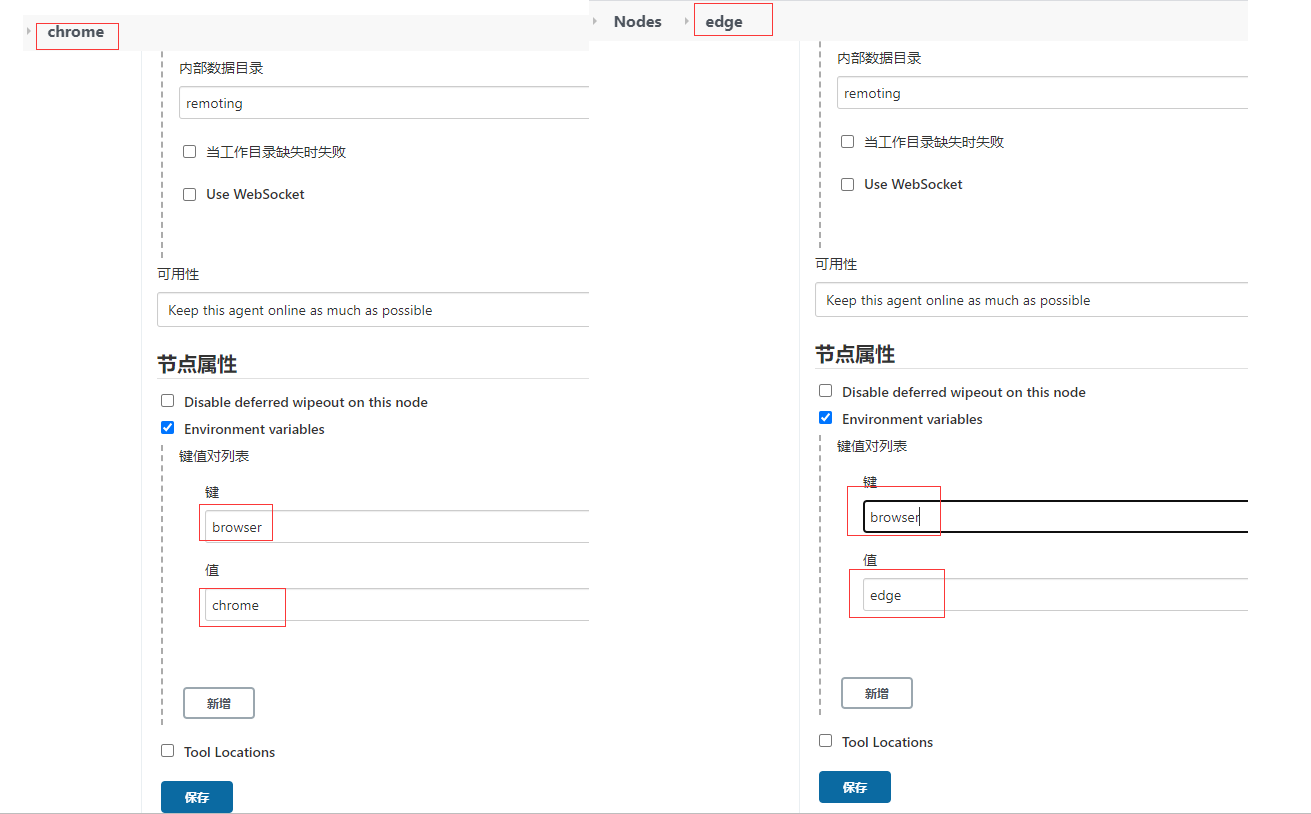Open the 可用性 dropdown on the edge node
This screenshot has height=814, width=1311.
coord(1030,300)
